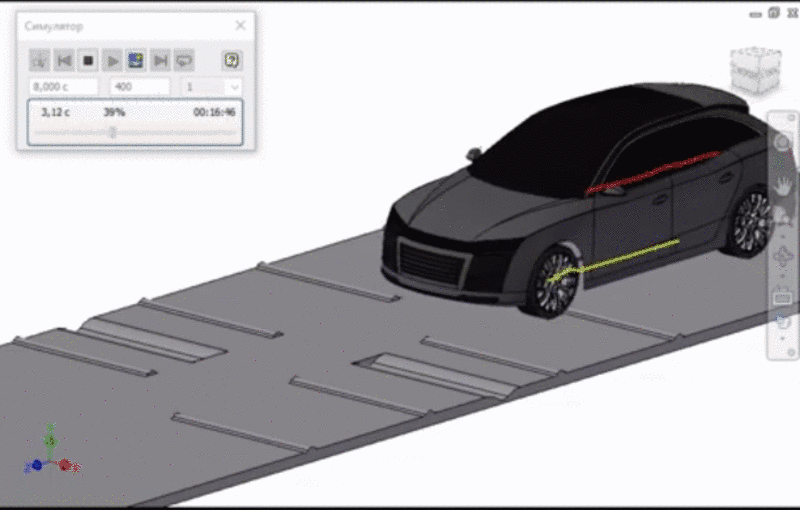The width and height of the screenshot is (800, 510).
Task: Click the images field showing 400
Action: tap(139, 87)
